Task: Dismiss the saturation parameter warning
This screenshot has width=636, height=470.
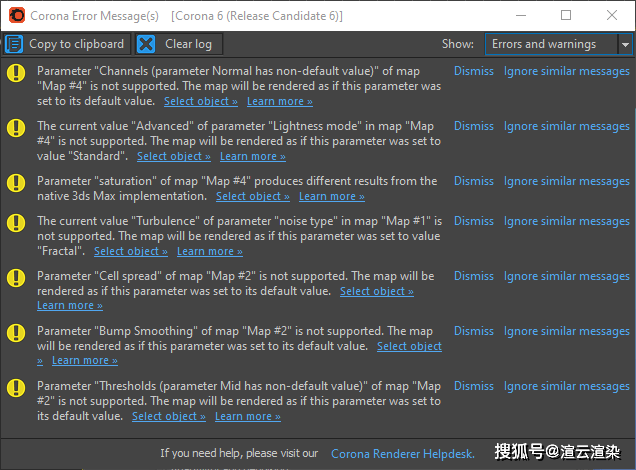Action: 473,181
